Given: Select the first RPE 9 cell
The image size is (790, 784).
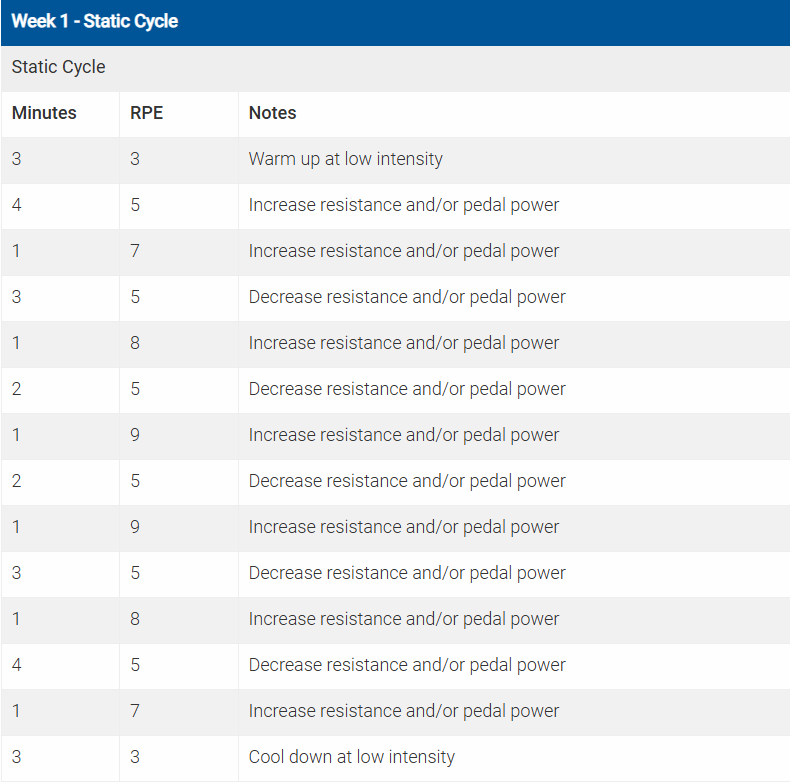Looking at the screenshot, I should pyautogui.click(x=135, y=435).
